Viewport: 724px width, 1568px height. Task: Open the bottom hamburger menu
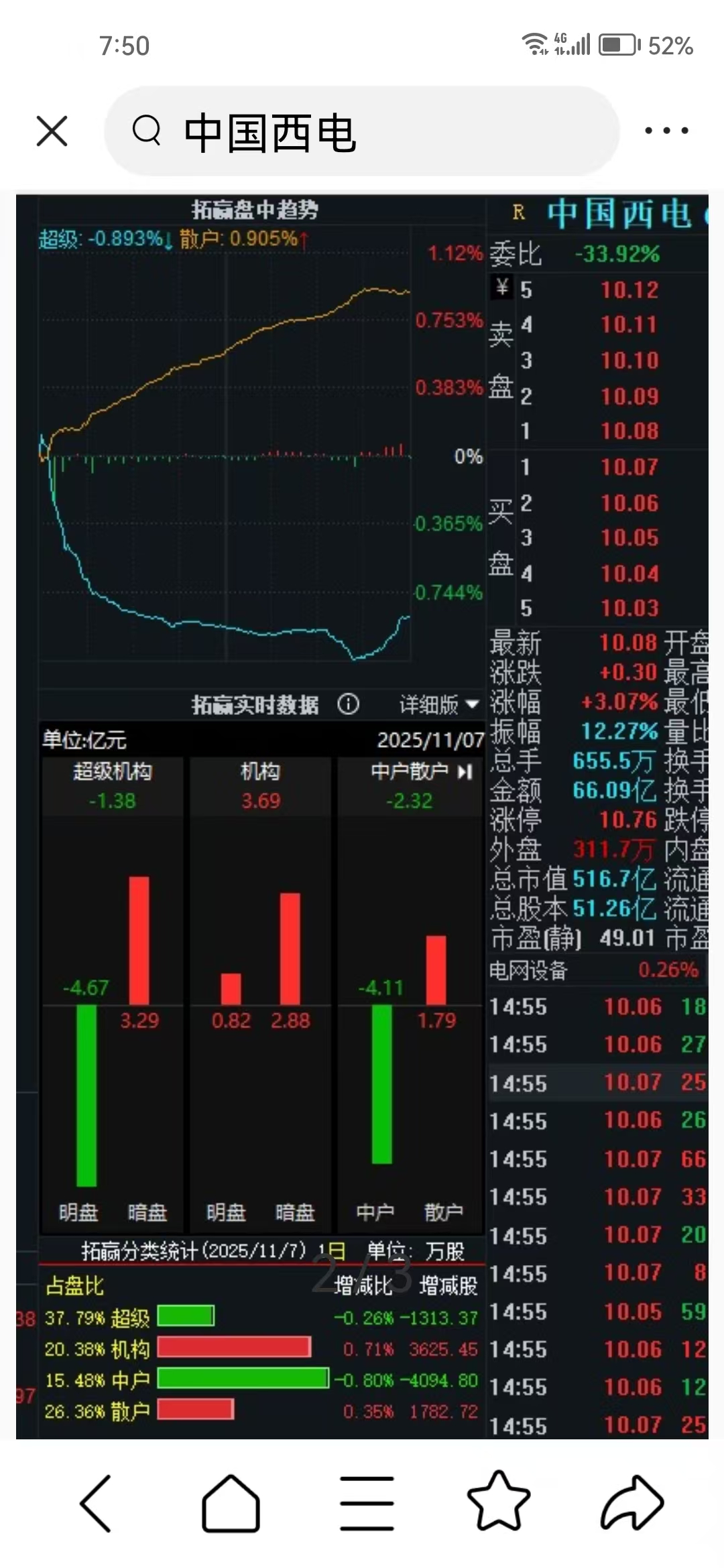[x=366, y=1504]
